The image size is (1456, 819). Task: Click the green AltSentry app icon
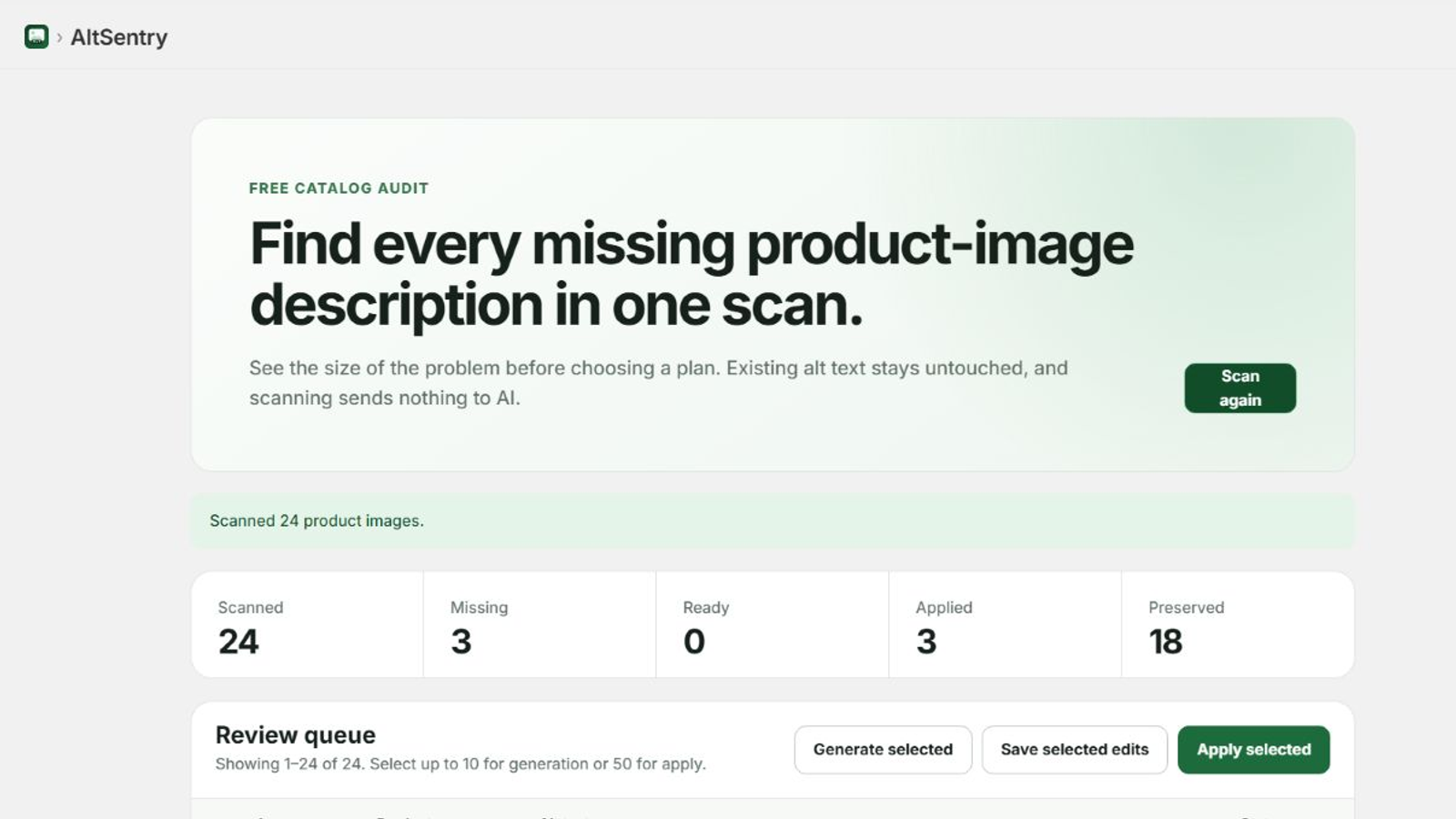36,36
